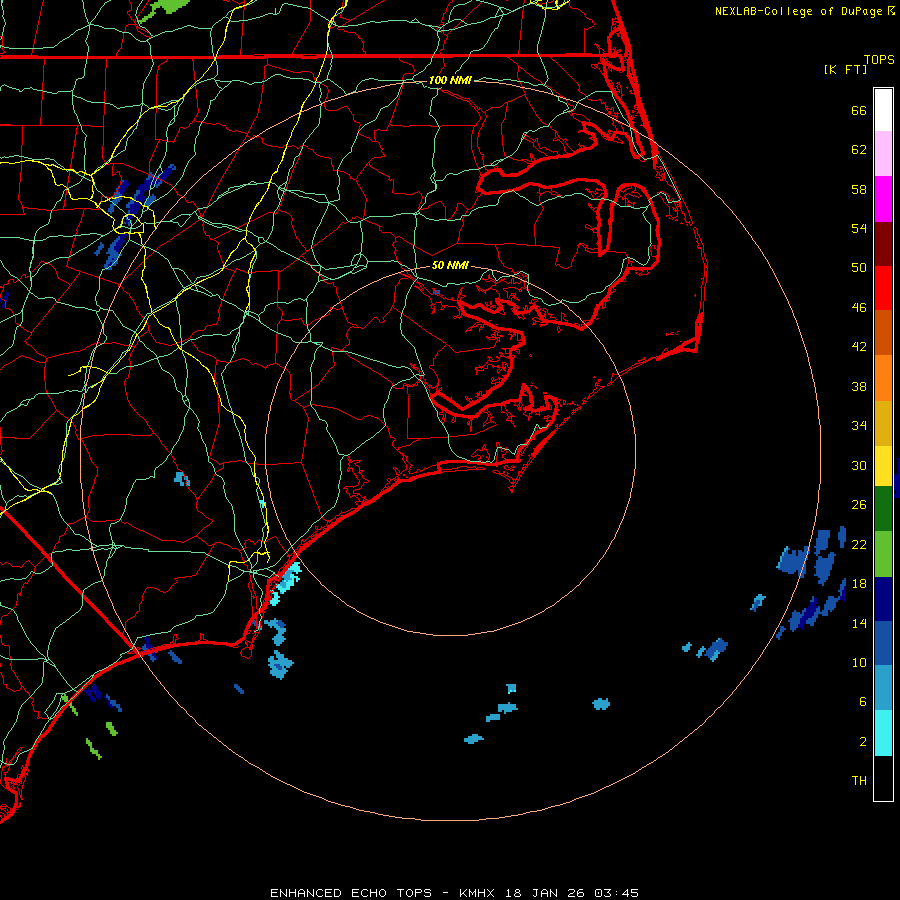The height and width of the screenshot is (900, 900).
Task: Click the Enhanced Echo Tops KMHX caption
Action: click(454, 893)
